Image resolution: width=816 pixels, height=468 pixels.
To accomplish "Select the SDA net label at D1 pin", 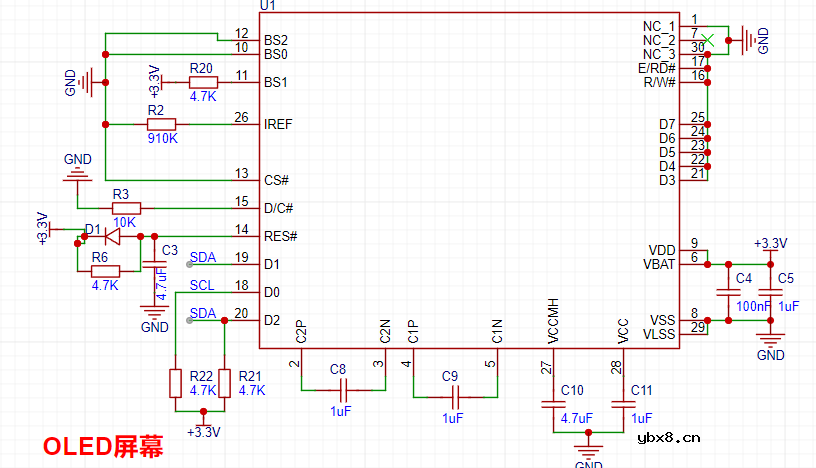I will coord(202,258).
